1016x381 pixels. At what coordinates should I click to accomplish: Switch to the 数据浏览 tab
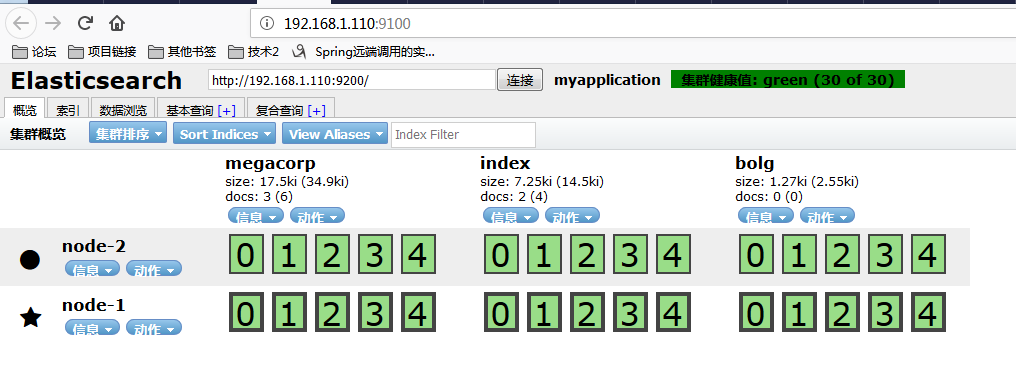coord(123,110)
